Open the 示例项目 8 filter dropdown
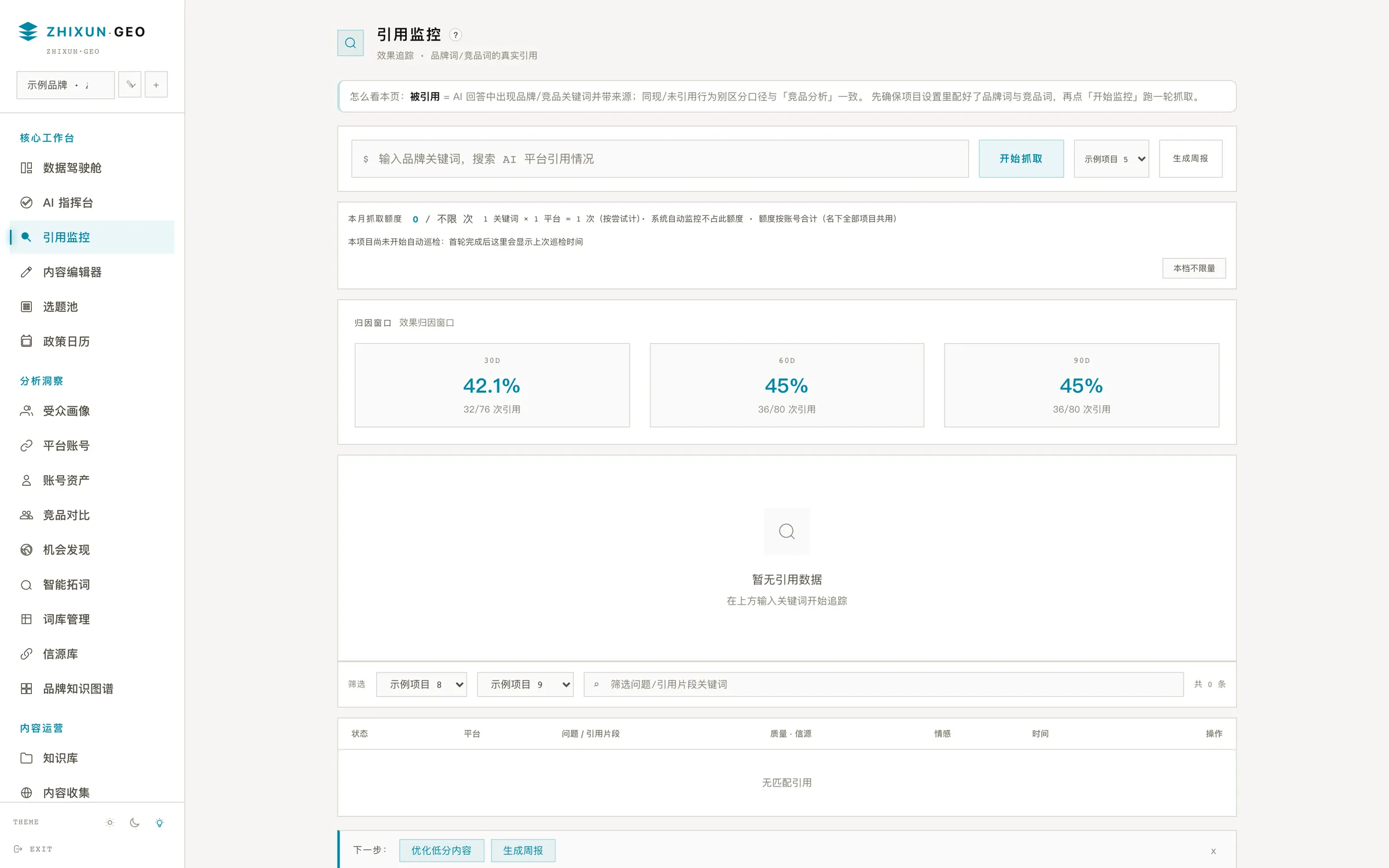 tap(421, 684)
